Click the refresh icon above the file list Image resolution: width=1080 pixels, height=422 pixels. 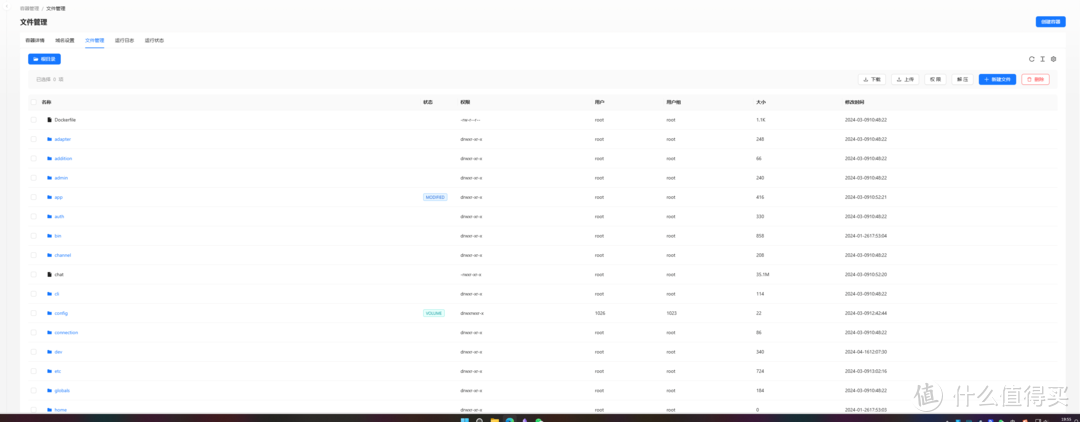[x=1031, y=59]
